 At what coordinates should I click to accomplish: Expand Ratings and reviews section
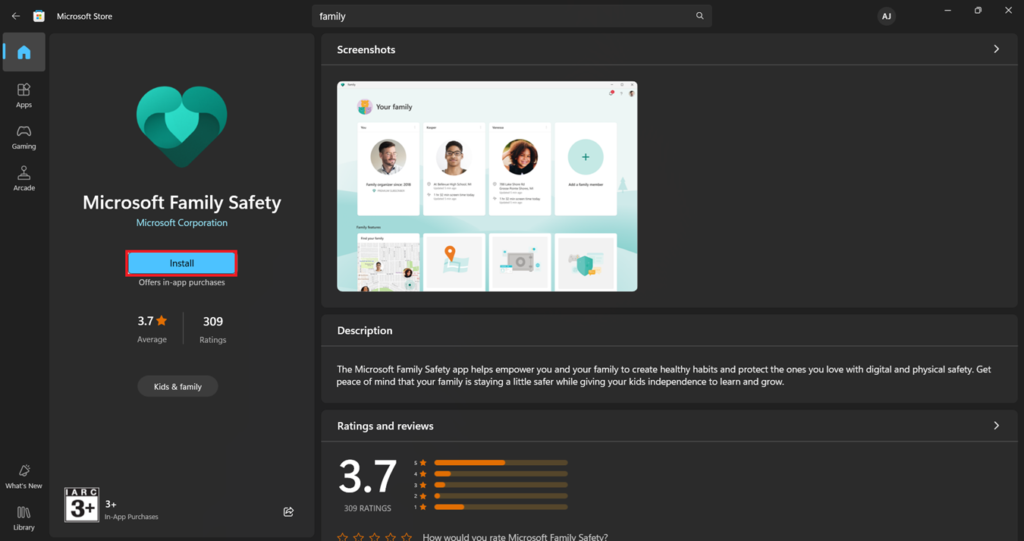point(996,425)
